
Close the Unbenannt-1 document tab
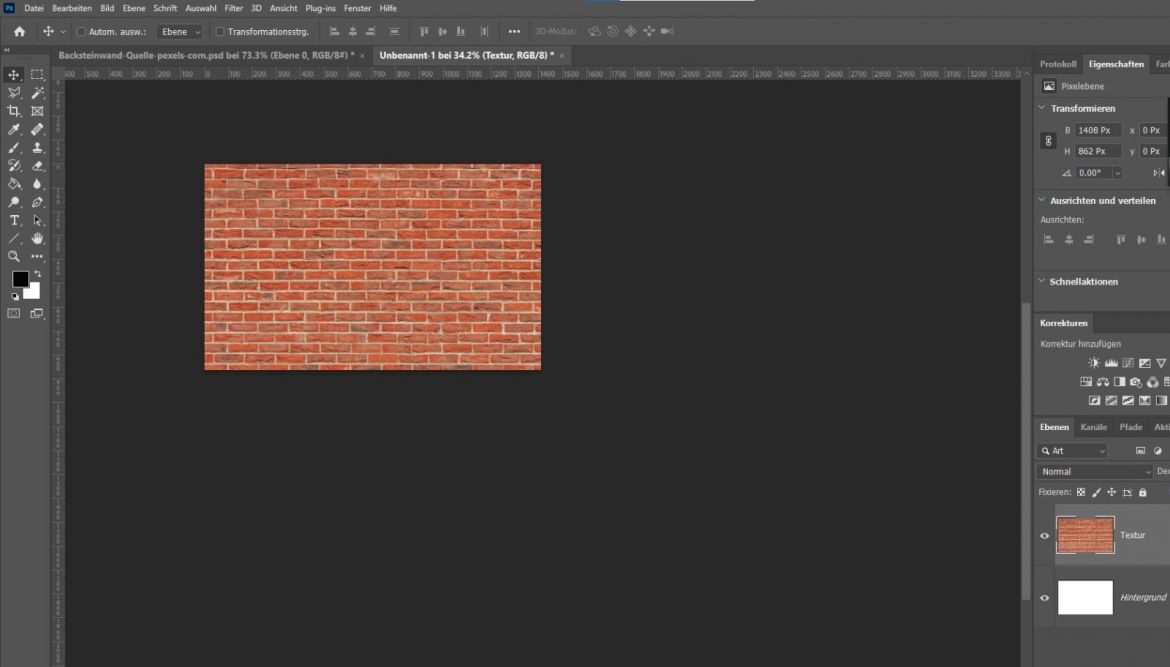click(562, 56)
